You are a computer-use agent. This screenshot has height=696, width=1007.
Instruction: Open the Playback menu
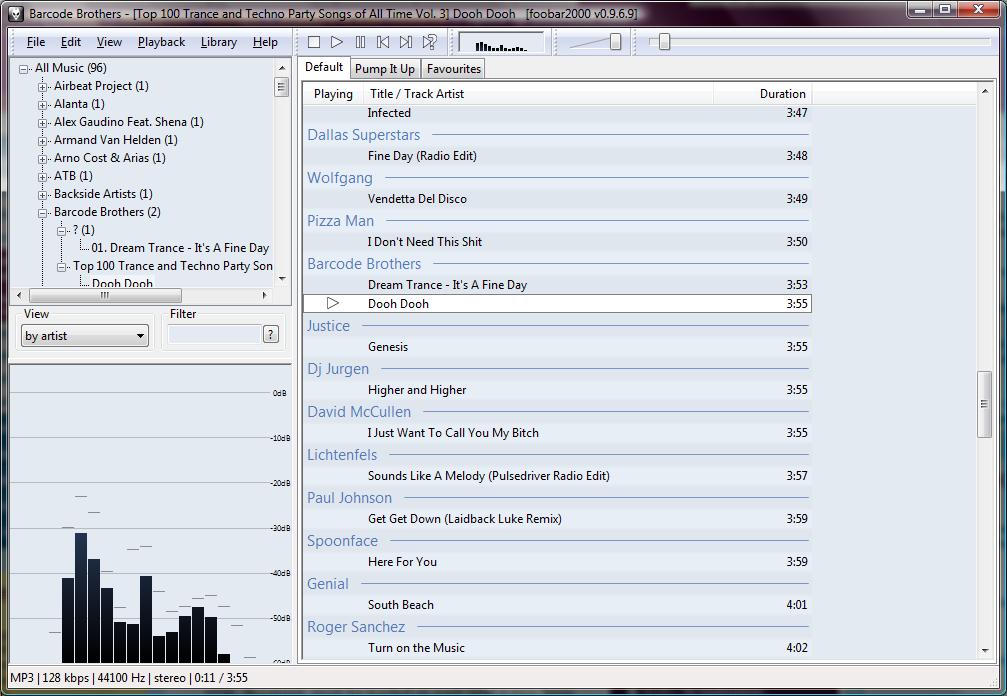pos(161,42)
